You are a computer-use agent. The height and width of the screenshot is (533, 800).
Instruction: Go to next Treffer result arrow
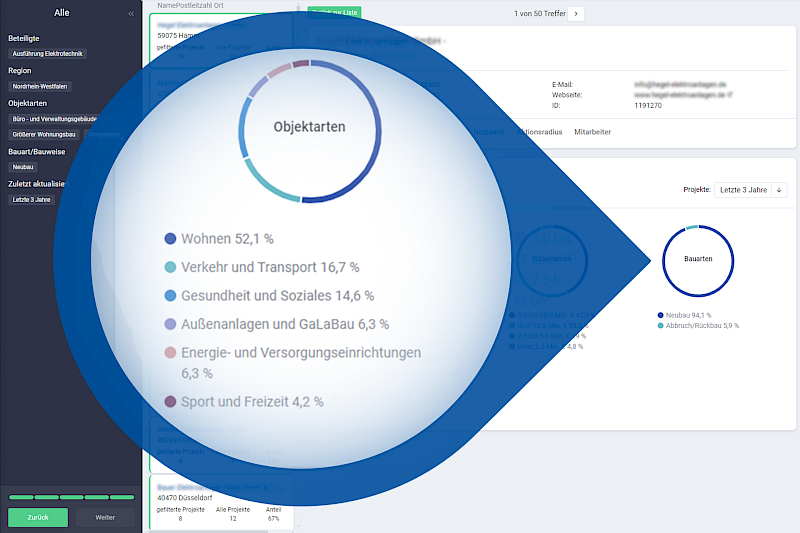click(577, 14)
